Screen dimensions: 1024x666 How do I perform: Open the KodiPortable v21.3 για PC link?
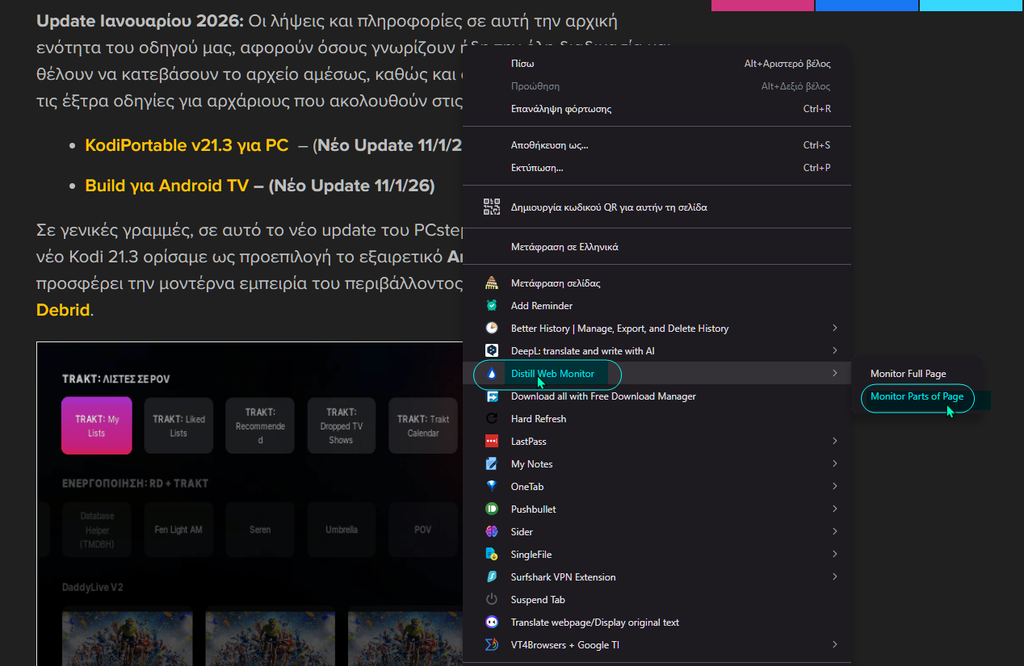click(x=187, y=145)
